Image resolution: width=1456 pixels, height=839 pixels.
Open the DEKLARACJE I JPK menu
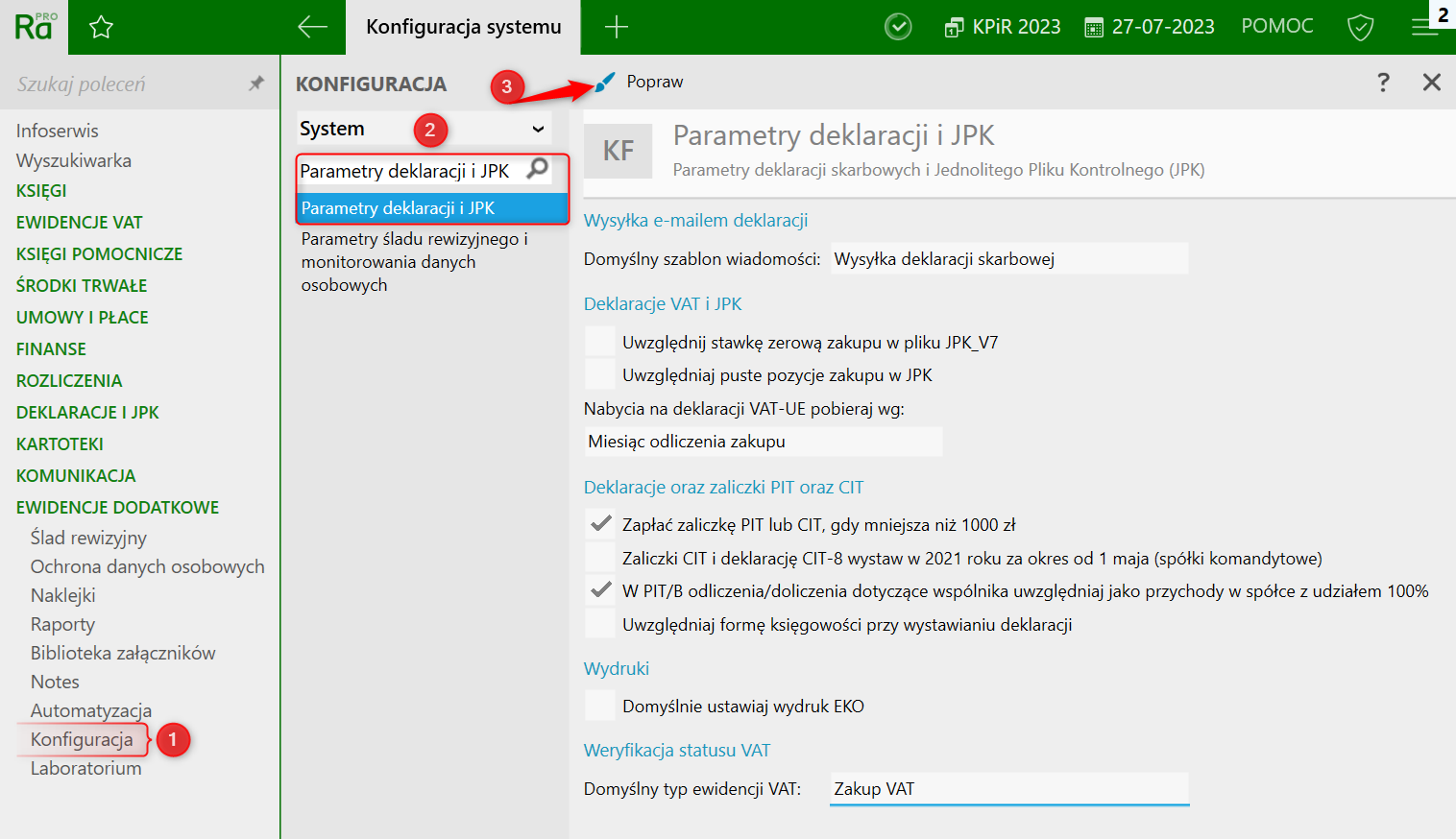click(87, 412)
